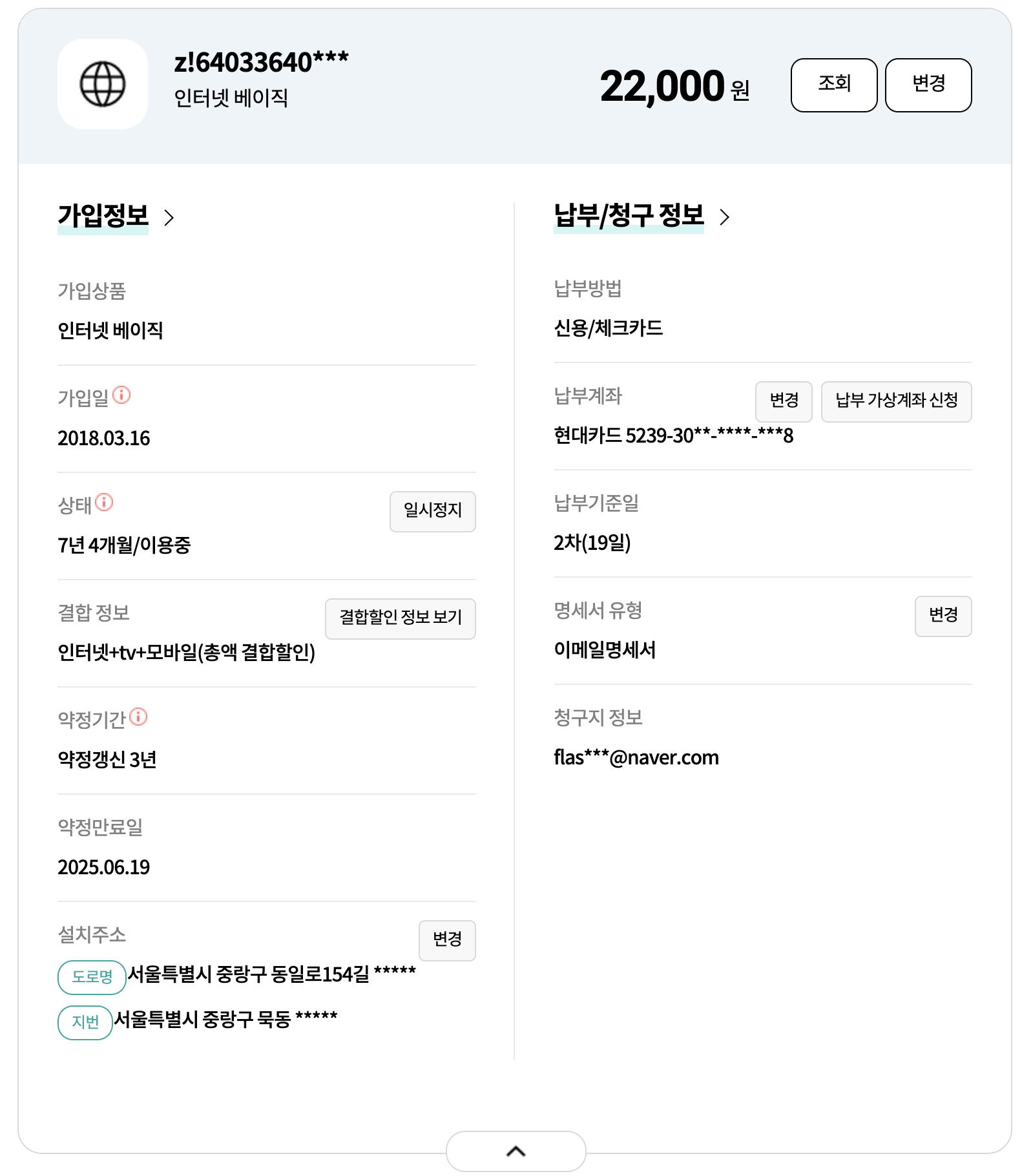Screen dimensions: 1022x1176
Task: Open the info icon next to 약정기간
Action: click(138, 717)
